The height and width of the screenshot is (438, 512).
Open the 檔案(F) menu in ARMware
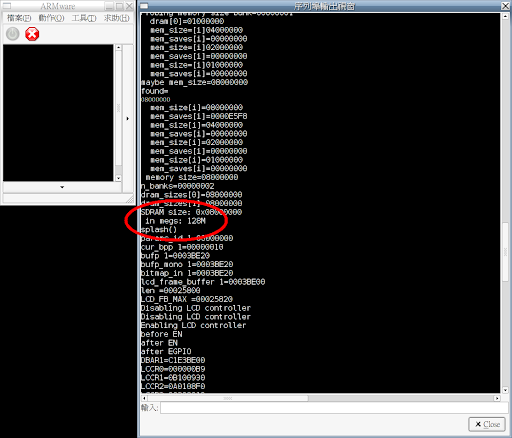(x=19, y=18)
